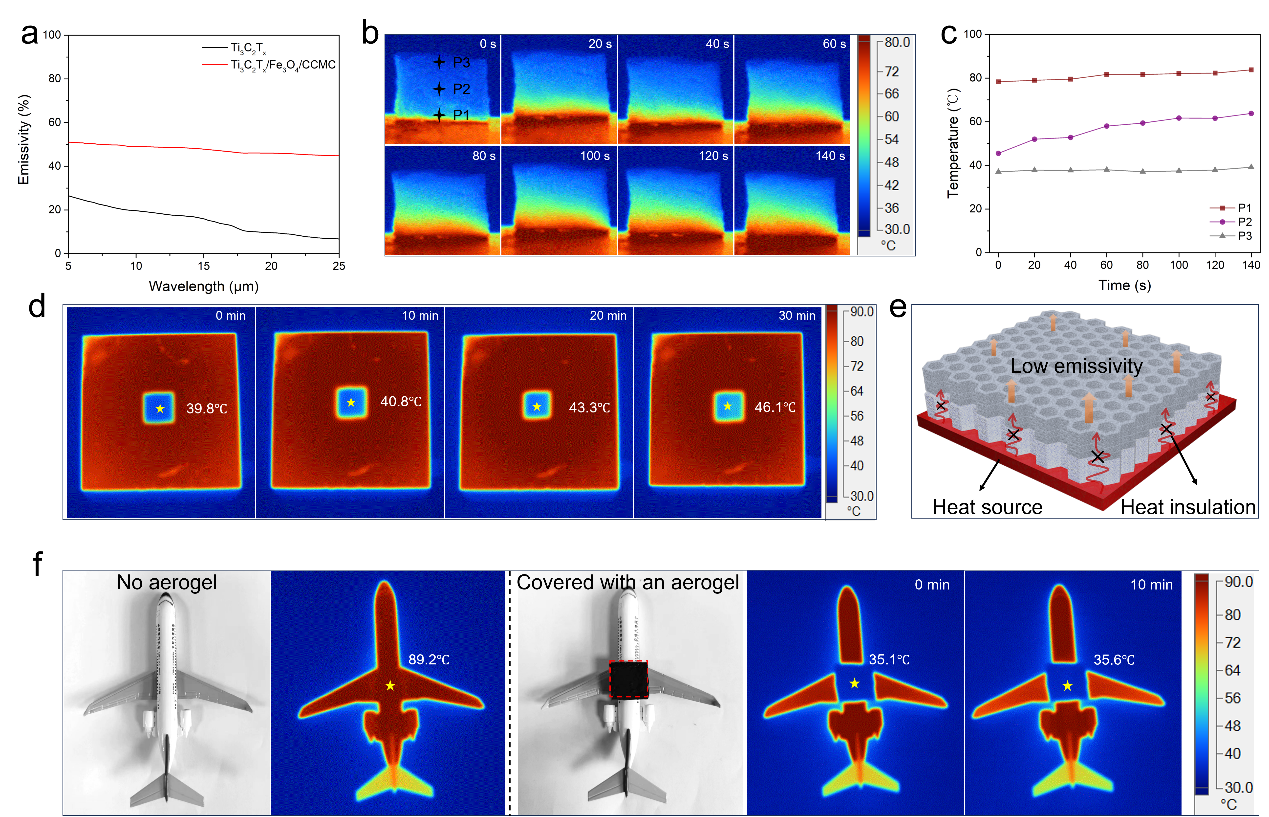The image size is (1269, 817).
Task: Click the P2 cross marker in the 0 s frame
Action: pyautogui.click(x=439, y=89)
